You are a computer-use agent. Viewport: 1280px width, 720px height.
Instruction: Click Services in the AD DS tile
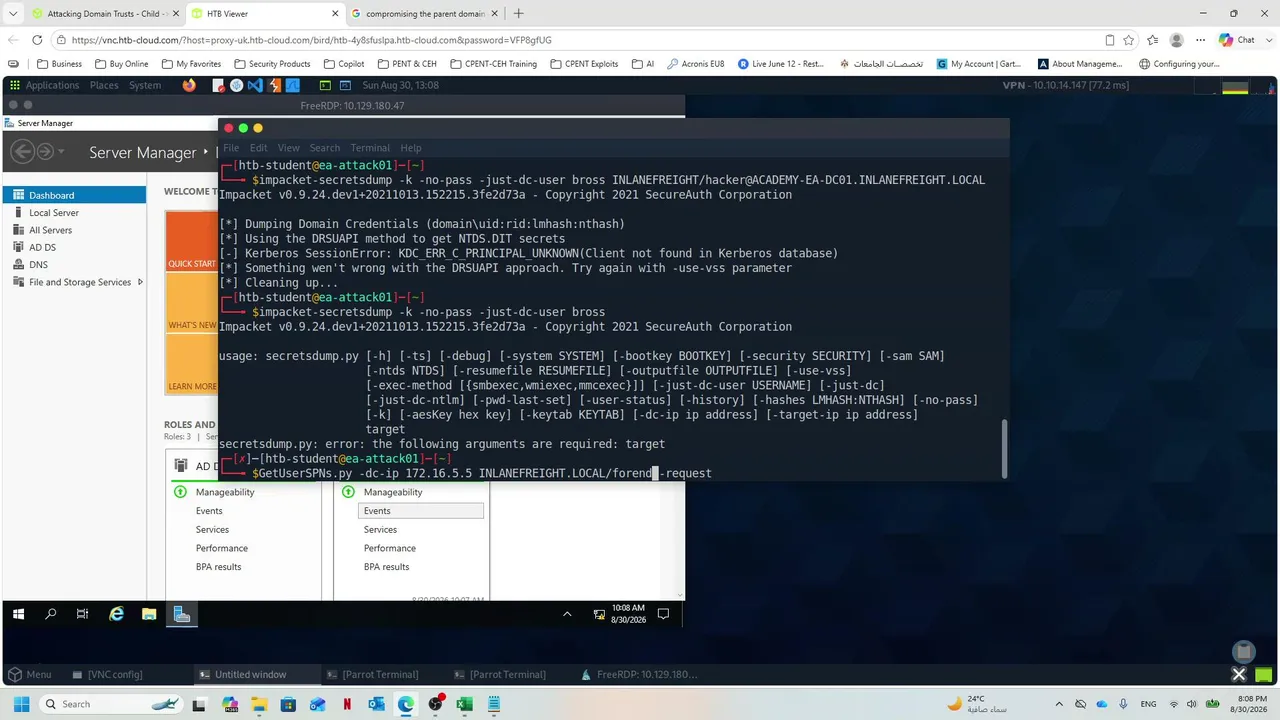212,530
